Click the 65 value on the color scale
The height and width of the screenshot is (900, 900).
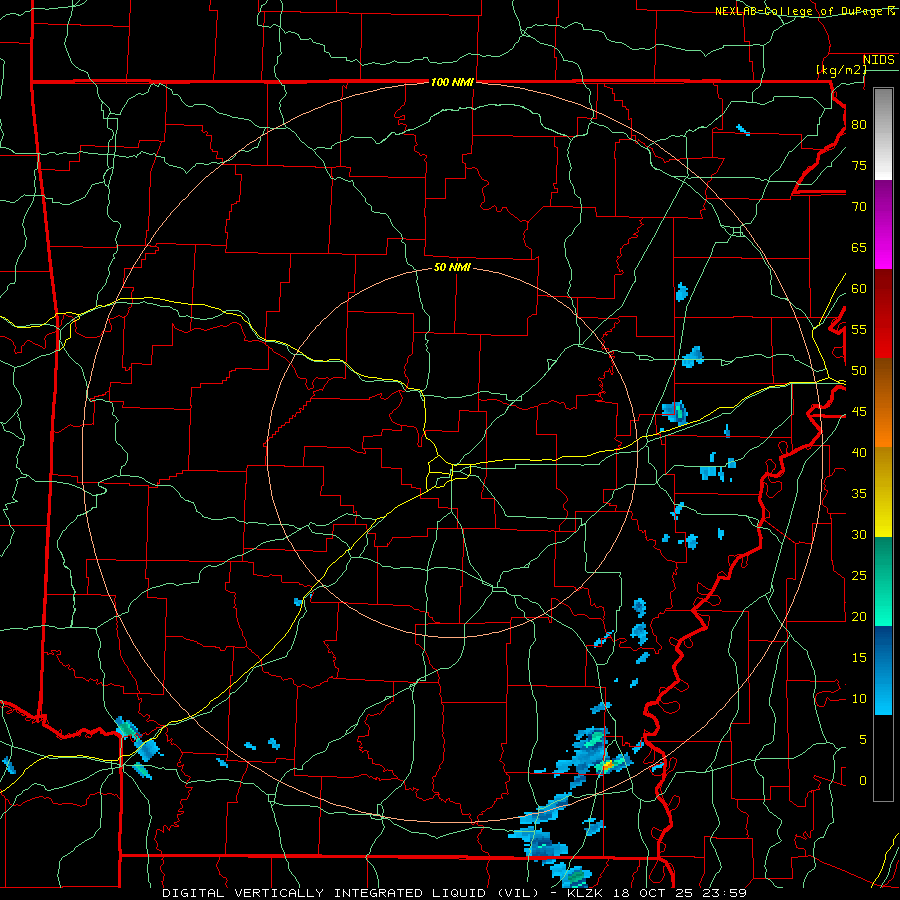tap(859, 247)
